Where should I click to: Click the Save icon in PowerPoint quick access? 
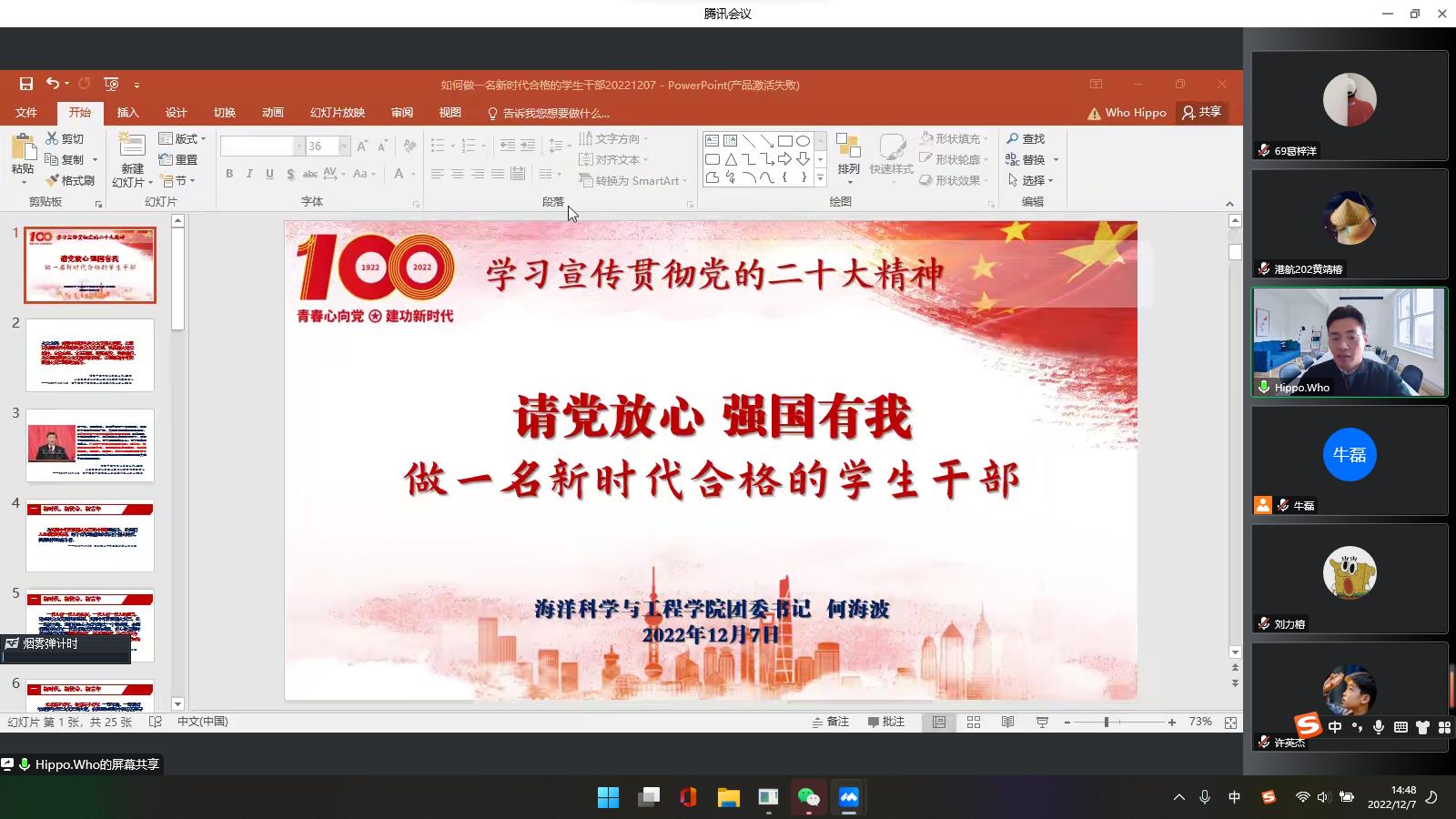coord(26,84)
